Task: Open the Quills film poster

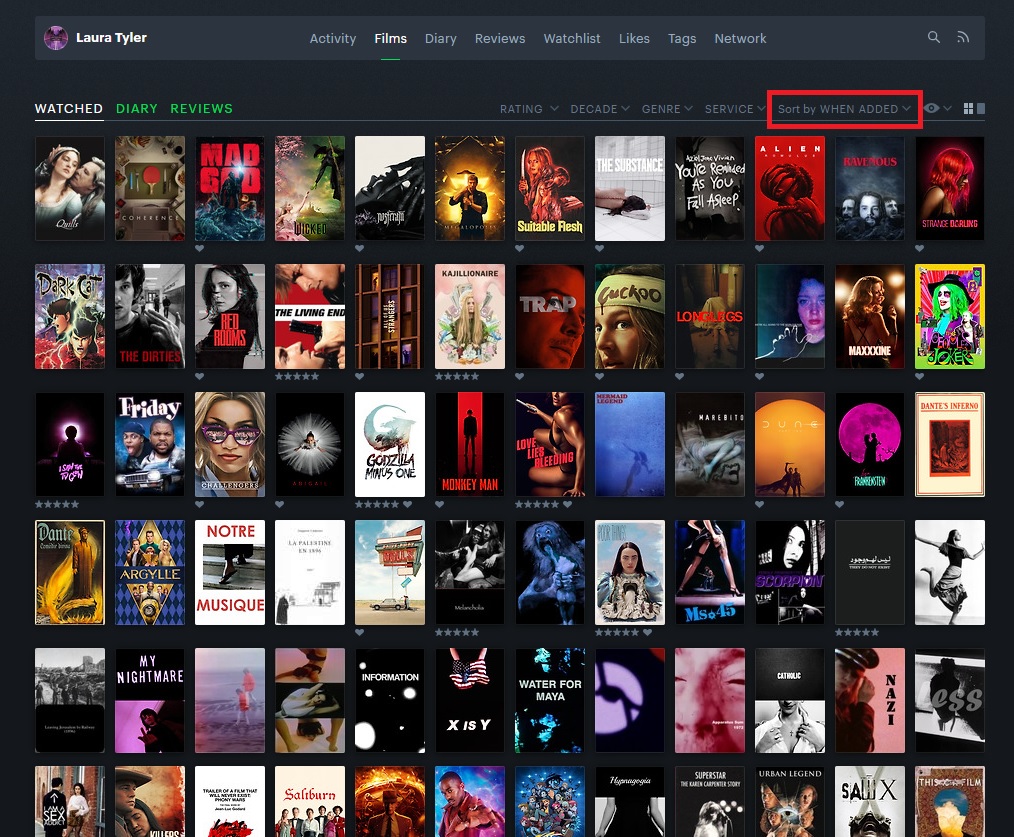Action: click(x=70, y=188)
